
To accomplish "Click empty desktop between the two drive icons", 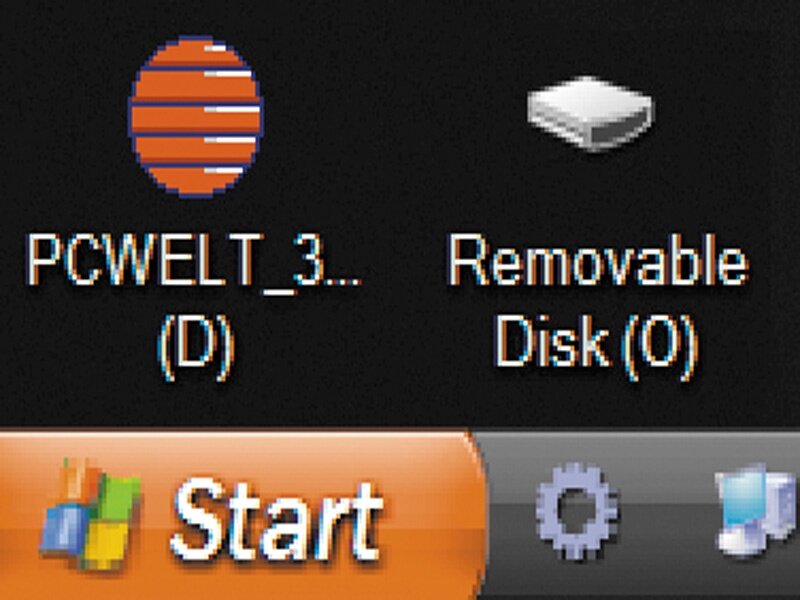I will click(x=395, y=117).
